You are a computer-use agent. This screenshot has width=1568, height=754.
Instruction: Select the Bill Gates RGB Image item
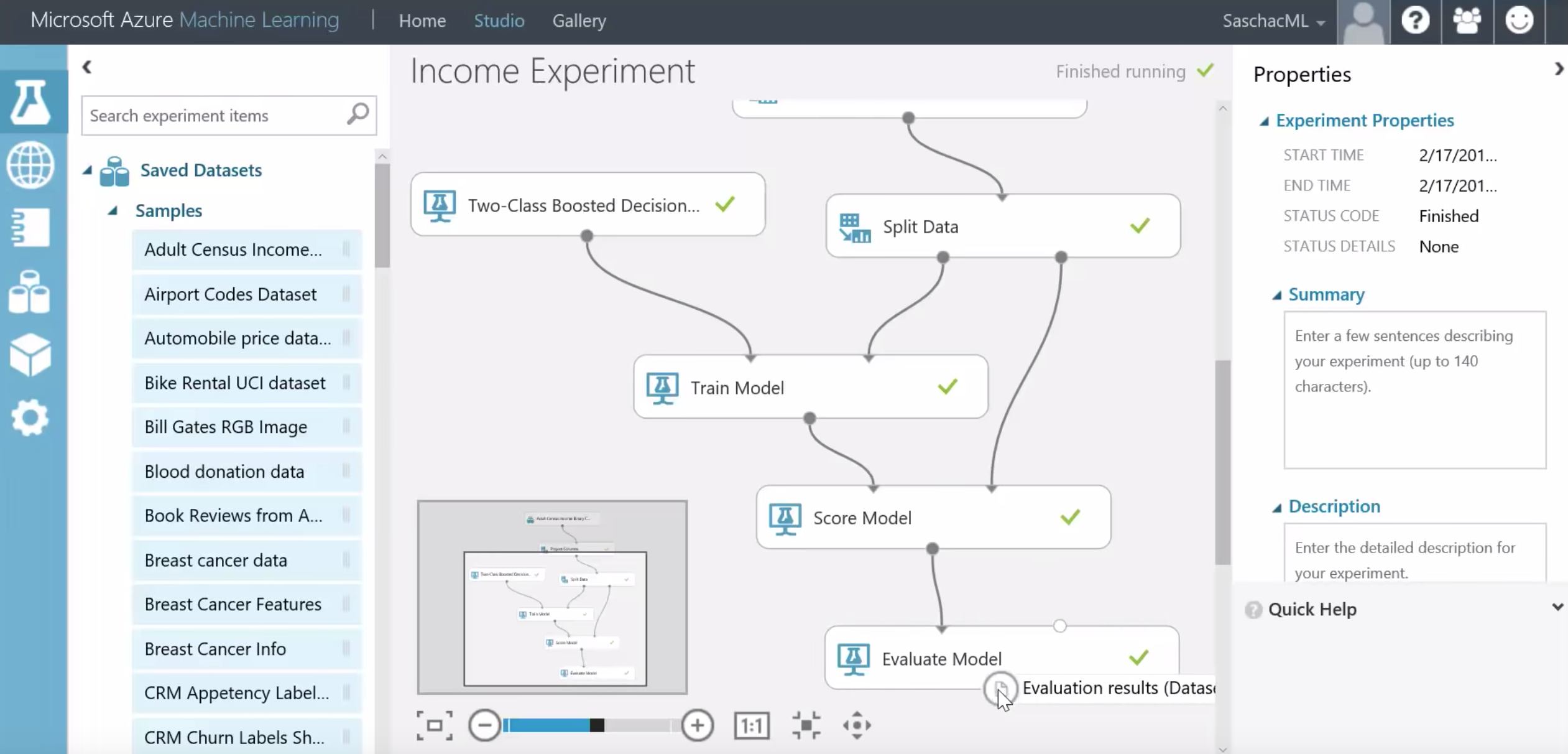tap(247, 427)
